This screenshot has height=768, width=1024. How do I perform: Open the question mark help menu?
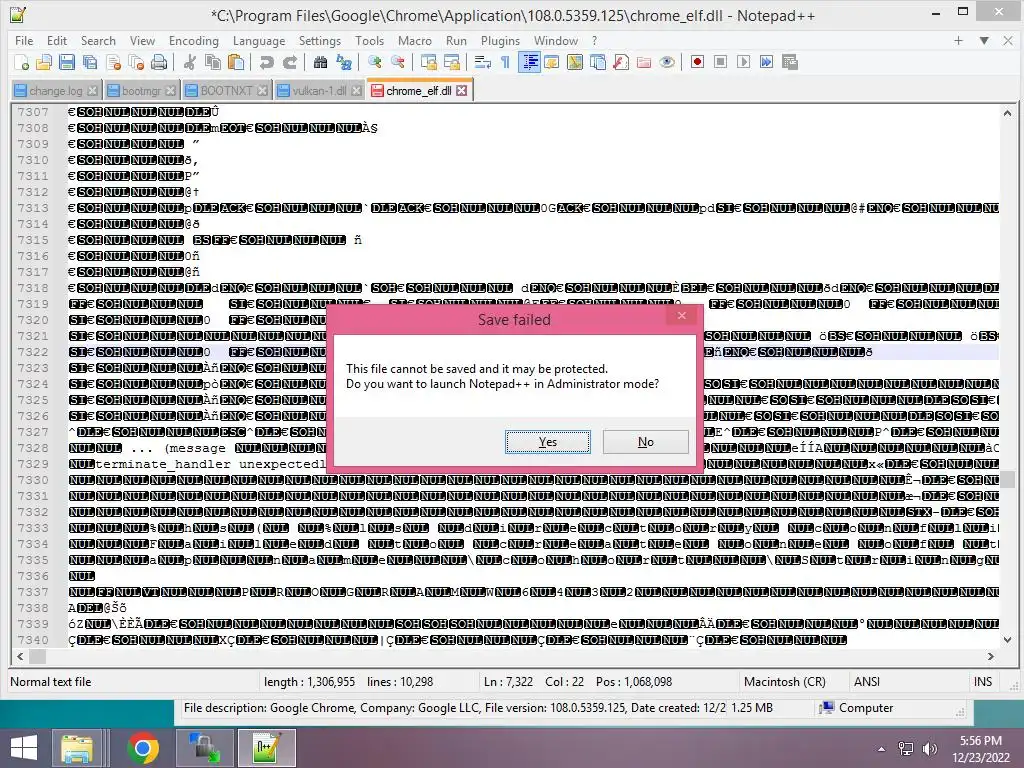click(x=594, y=40)
